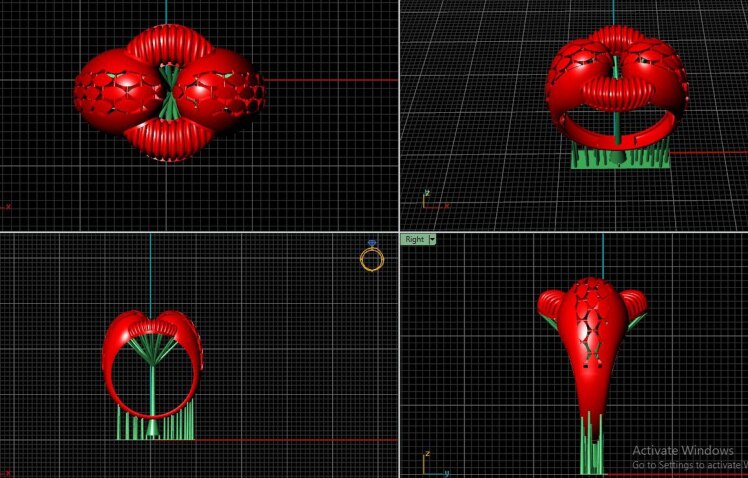
Task: Click the axis icon in top-left viewport
Action: (x=6, y=206)
